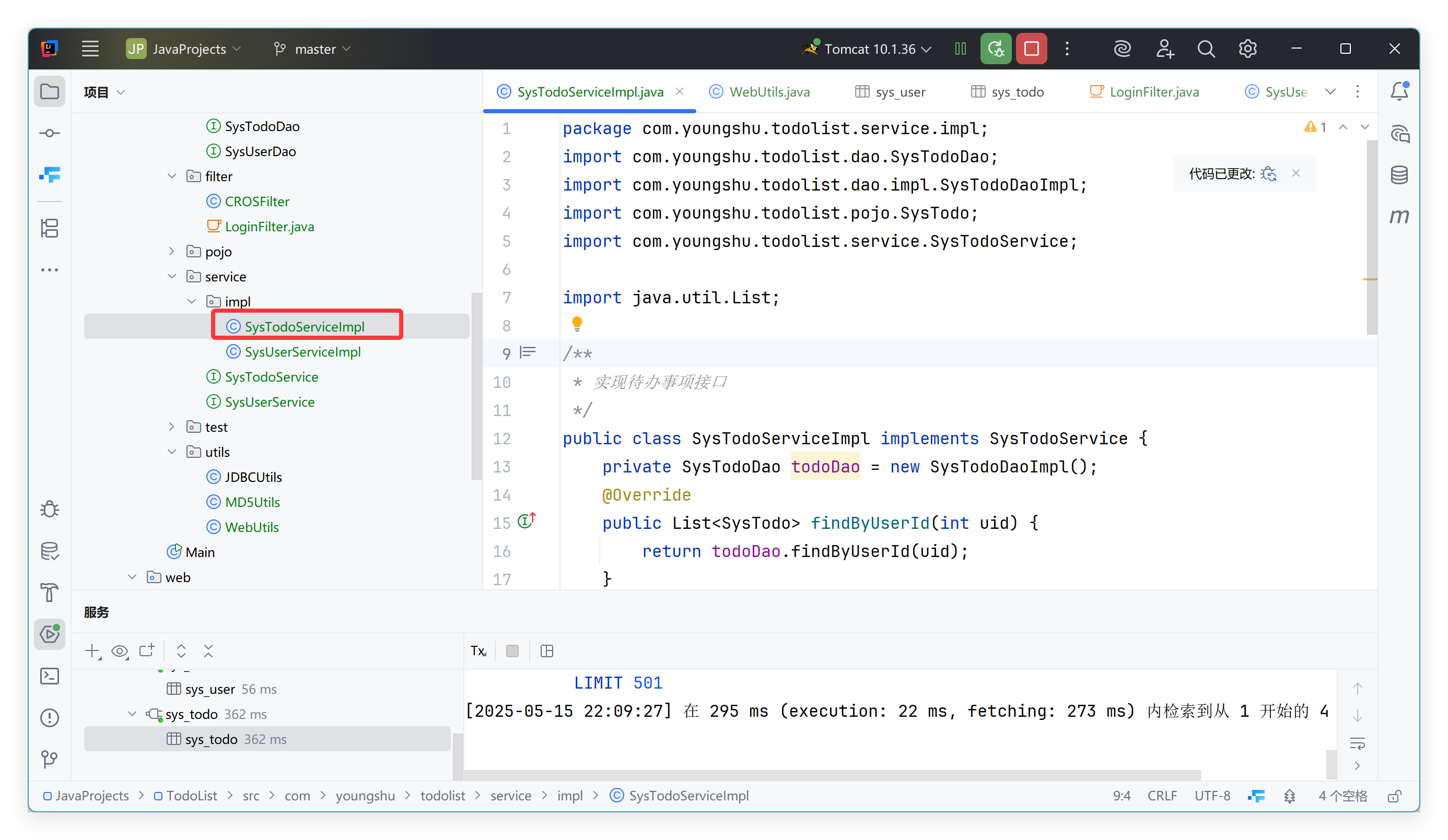Toggle soft-wrap in console output
This screenshot has height=840, width=1448.
[1357, 744]
